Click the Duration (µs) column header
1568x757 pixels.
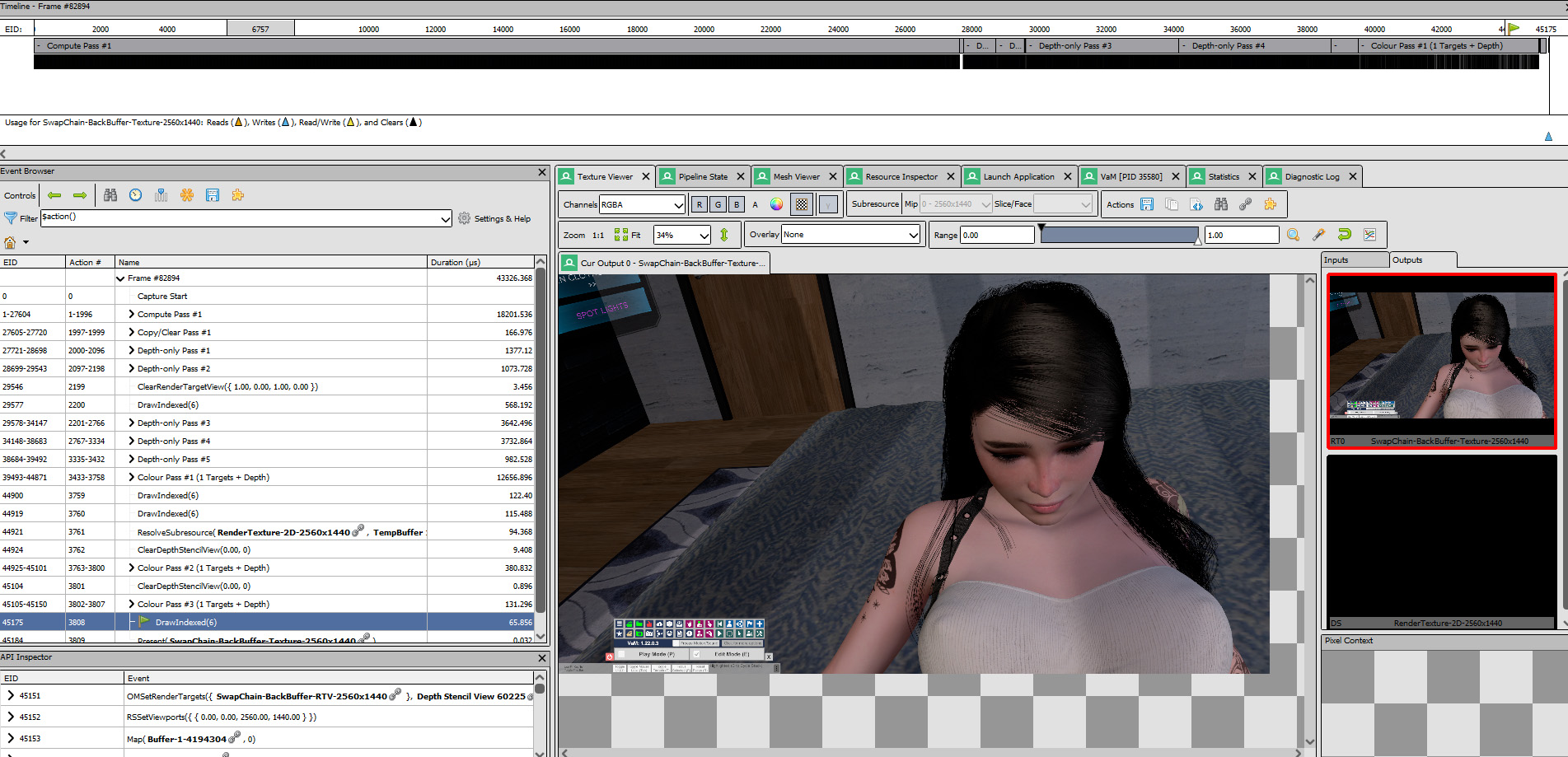480,262
